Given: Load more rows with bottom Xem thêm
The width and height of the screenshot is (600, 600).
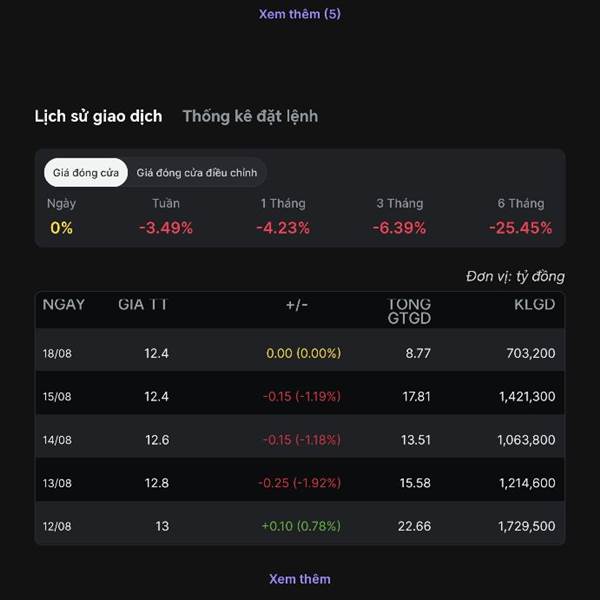Looking at the screenshot, I should point(300,579).
